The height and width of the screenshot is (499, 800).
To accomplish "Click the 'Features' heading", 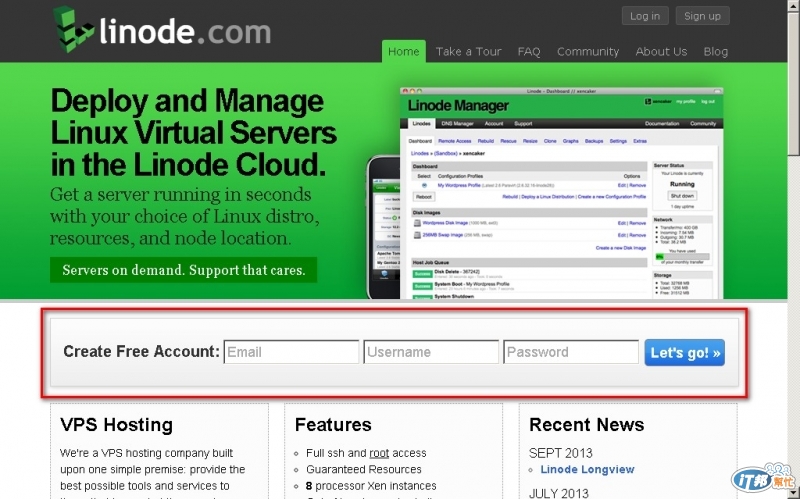I will [333, 425].
